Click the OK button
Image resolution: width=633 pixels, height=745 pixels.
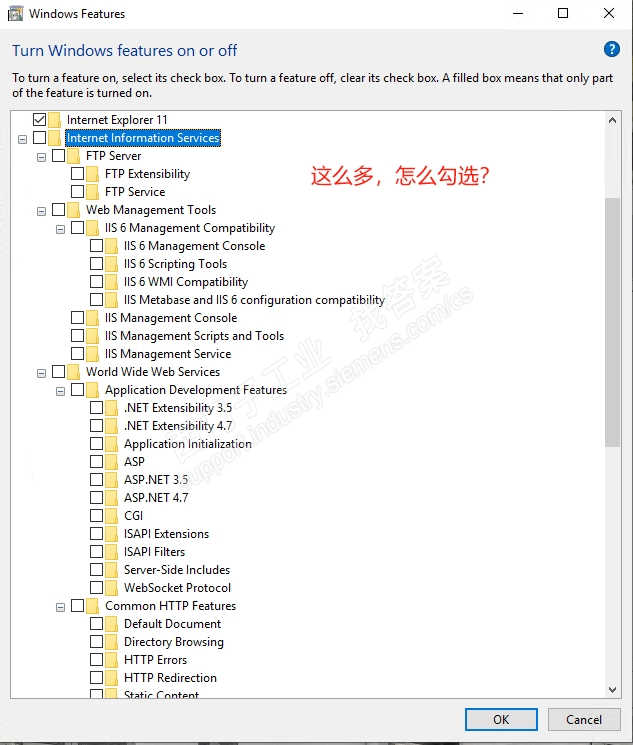(501, 720)
